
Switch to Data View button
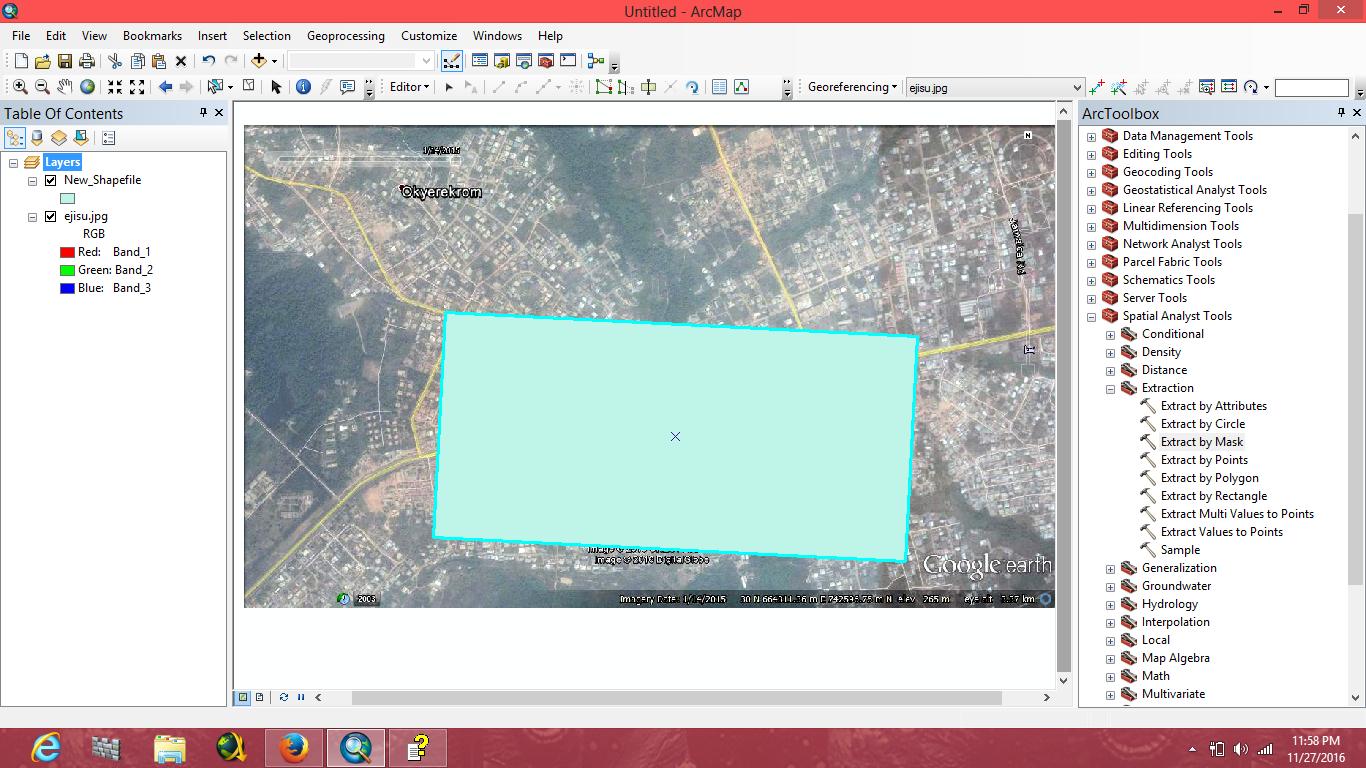243,697
